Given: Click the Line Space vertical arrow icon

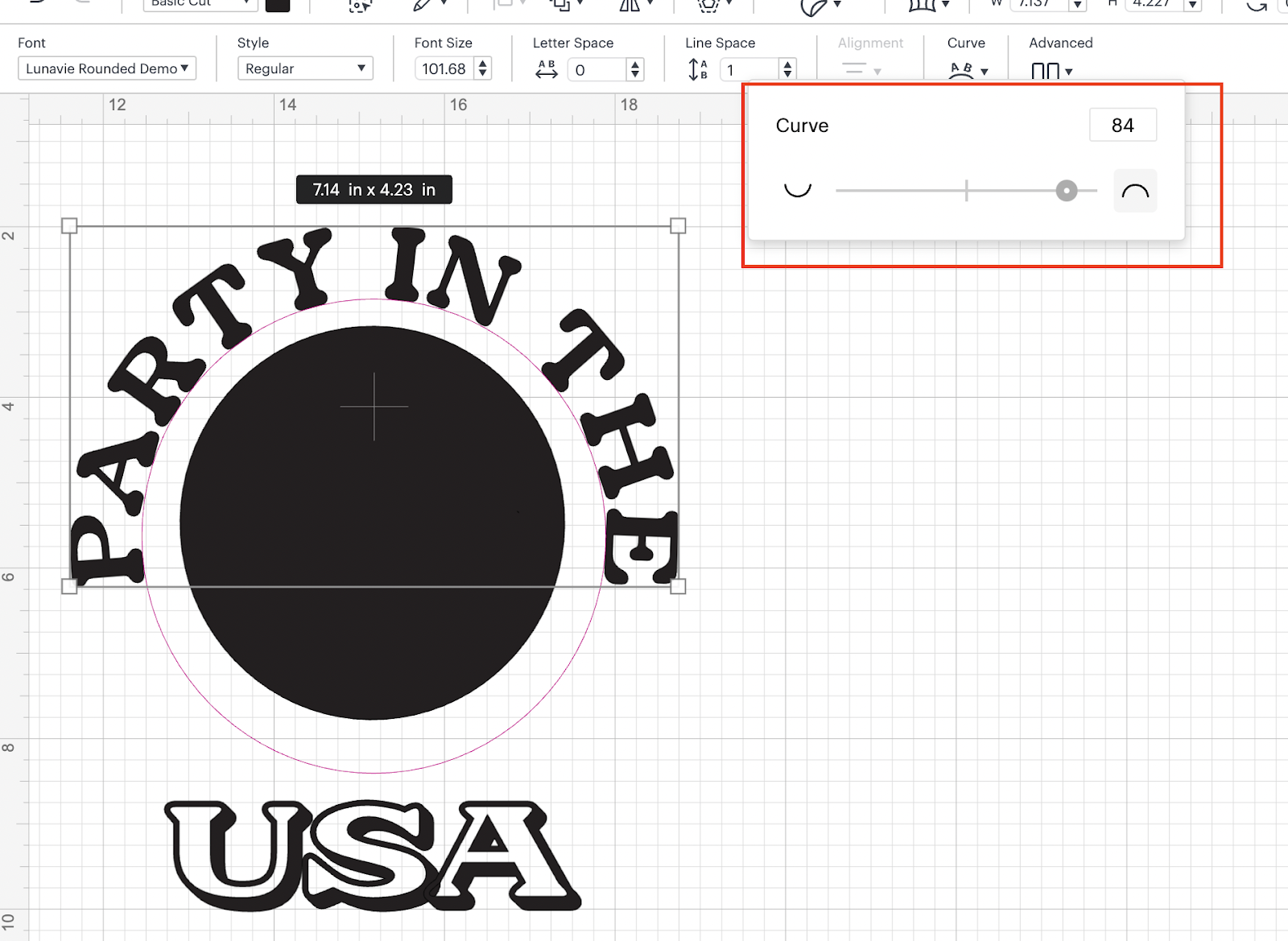Looking at the screenshot, I should (x=698, y=69).
